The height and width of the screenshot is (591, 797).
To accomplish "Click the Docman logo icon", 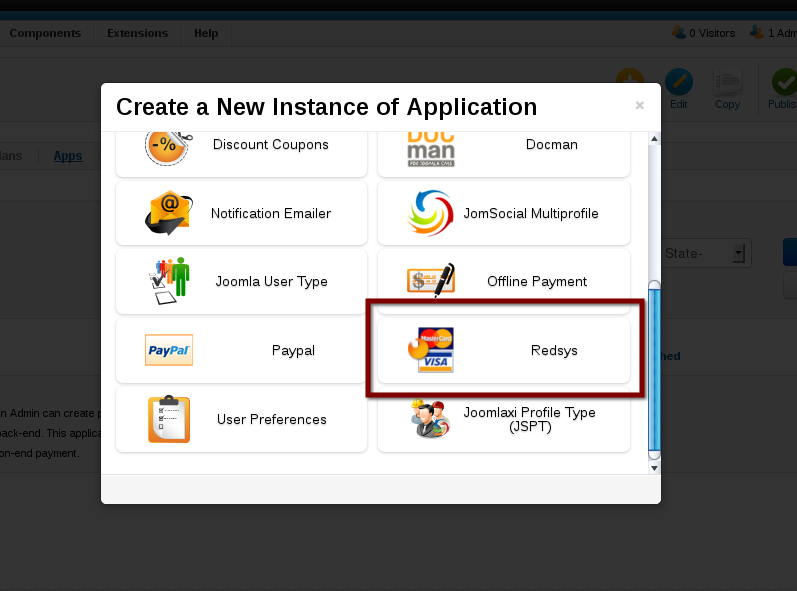I will coord(431,149).
